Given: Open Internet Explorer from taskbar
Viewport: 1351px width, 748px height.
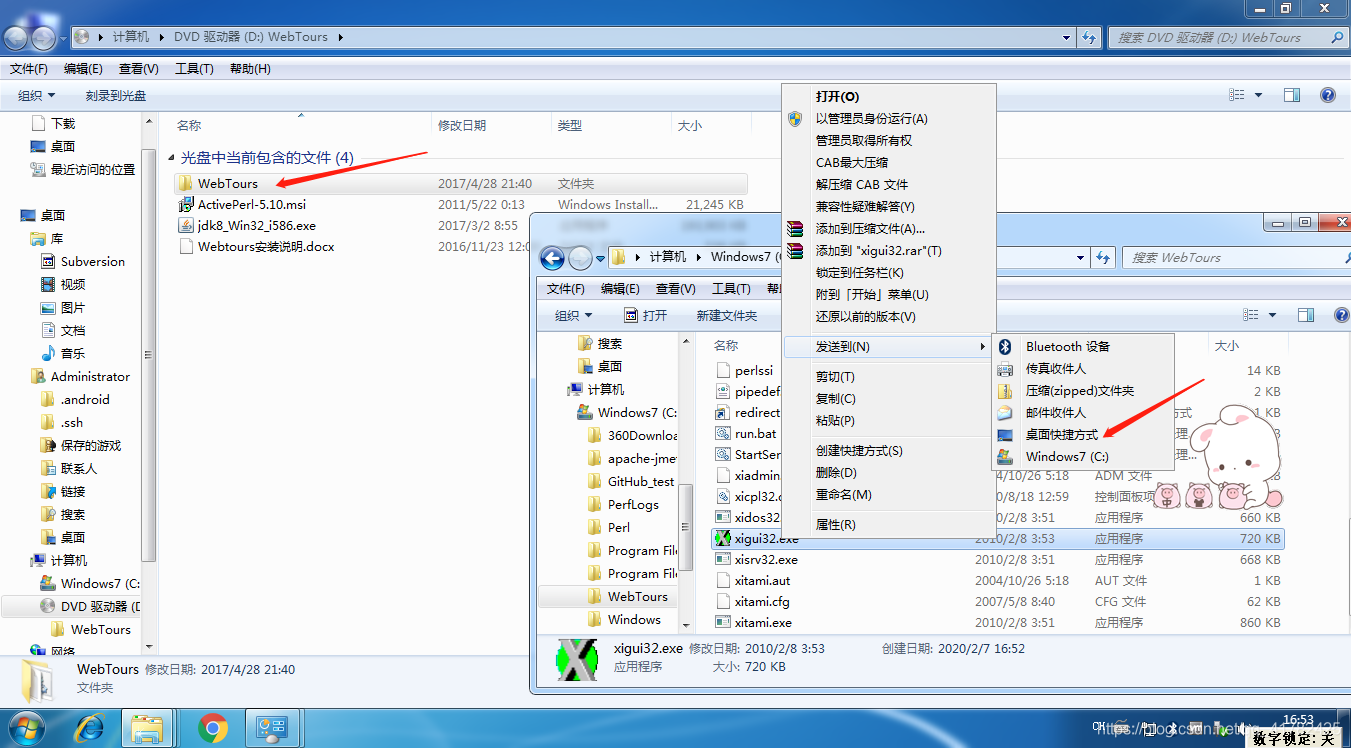Looking at the screenshot, I should click(90, 727).
